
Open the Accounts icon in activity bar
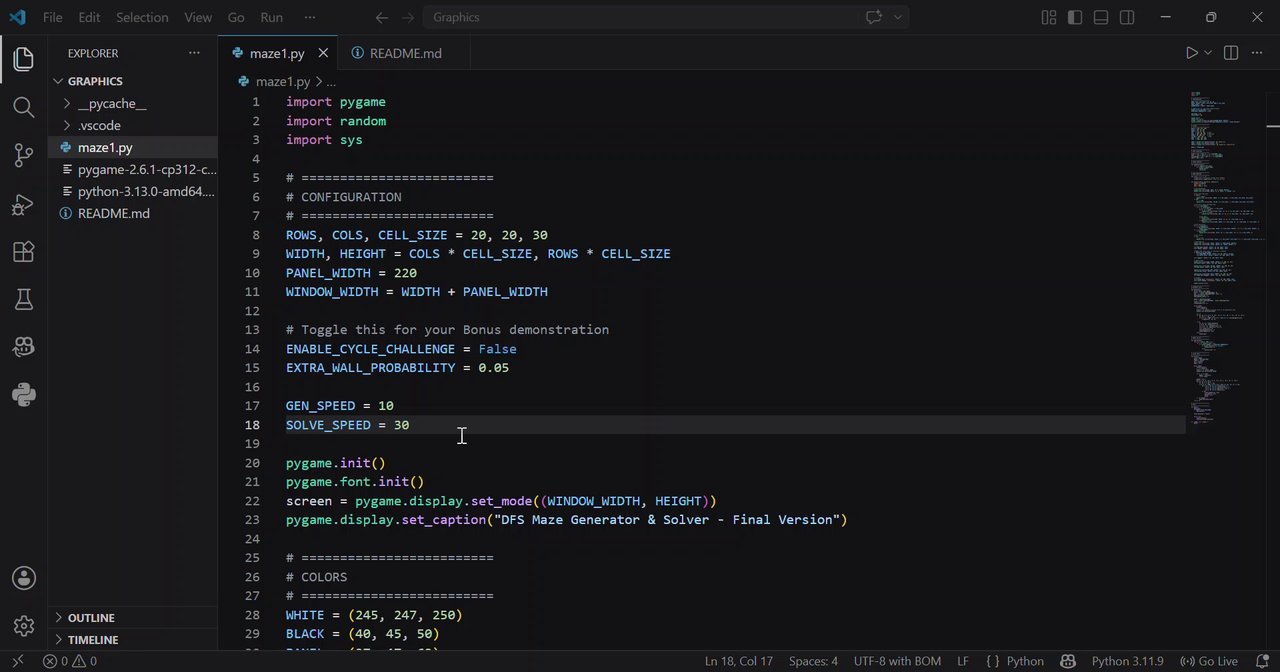[x=24, y=578]
